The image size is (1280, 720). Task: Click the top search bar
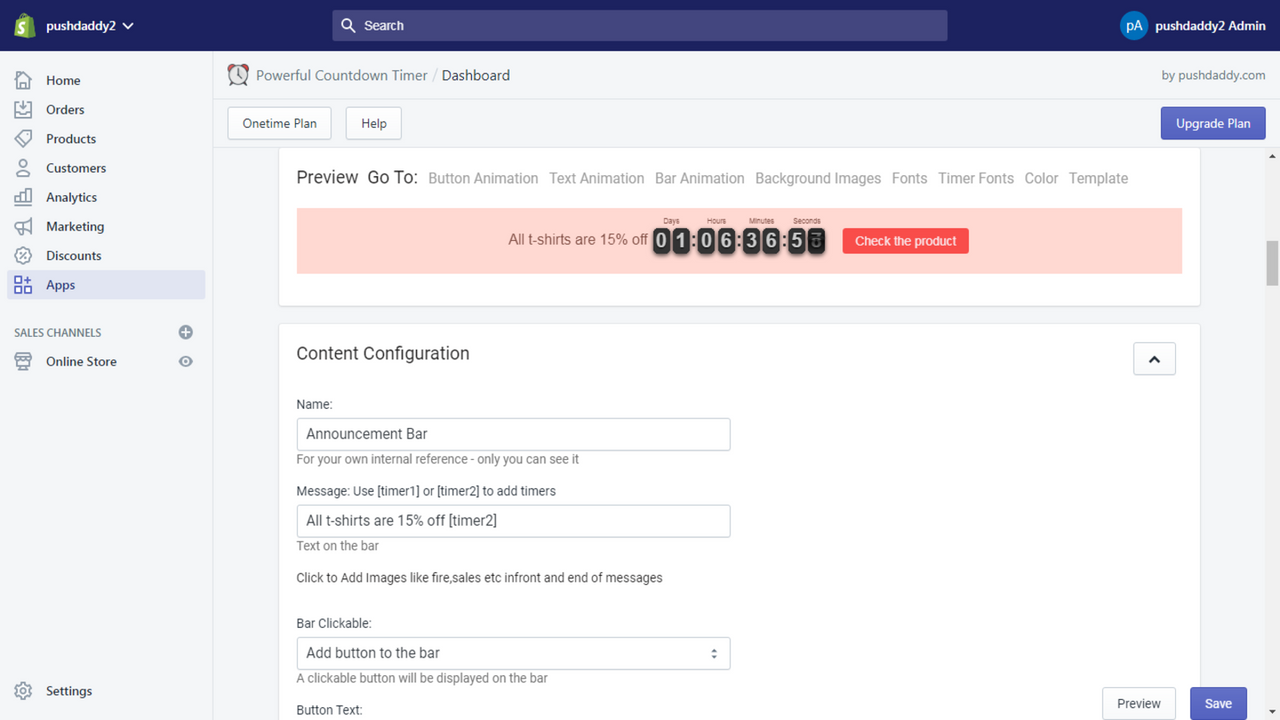639,26
